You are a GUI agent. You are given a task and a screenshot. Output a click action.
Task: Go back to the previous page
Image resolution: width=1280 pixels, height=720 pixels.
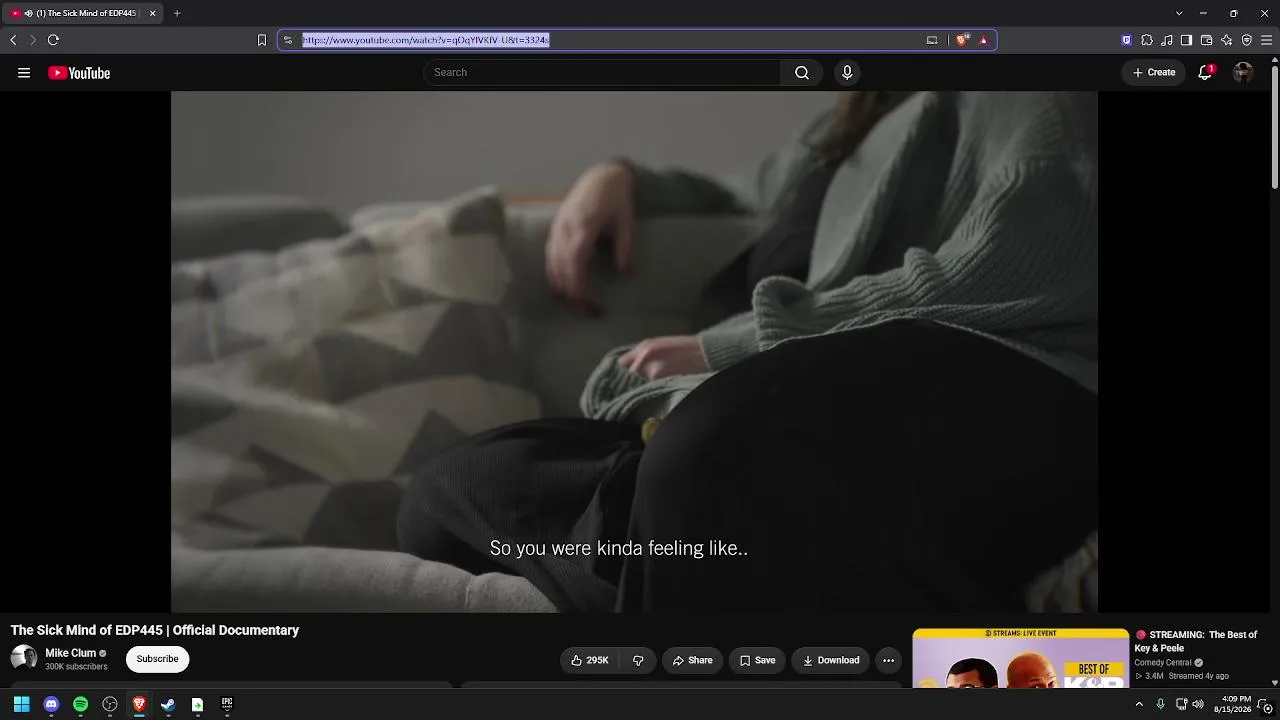click(x=13, y=40)
